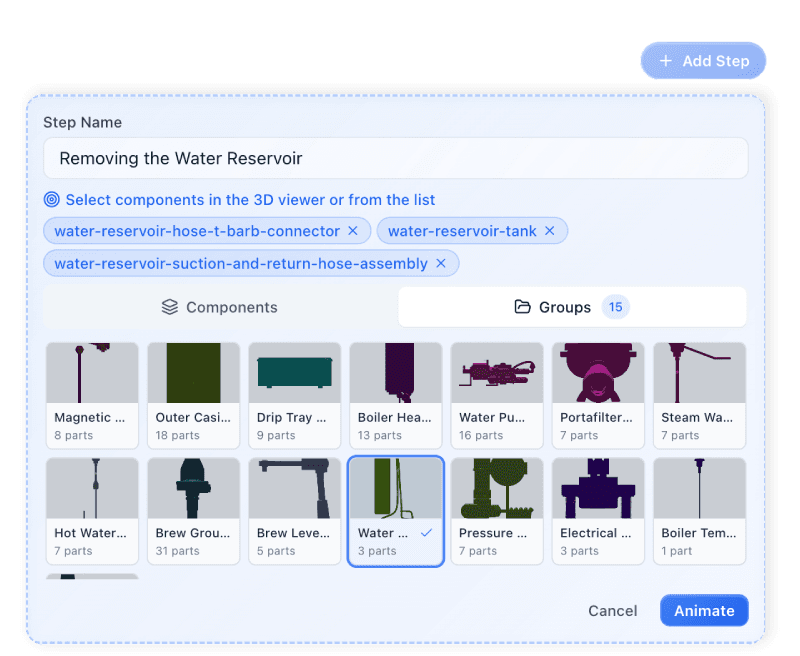Viewport: 800px width, 656px height.
Task: Remove the water-reservoir-hose-t-barb-connector chip
Action: (x=353, y=231)
